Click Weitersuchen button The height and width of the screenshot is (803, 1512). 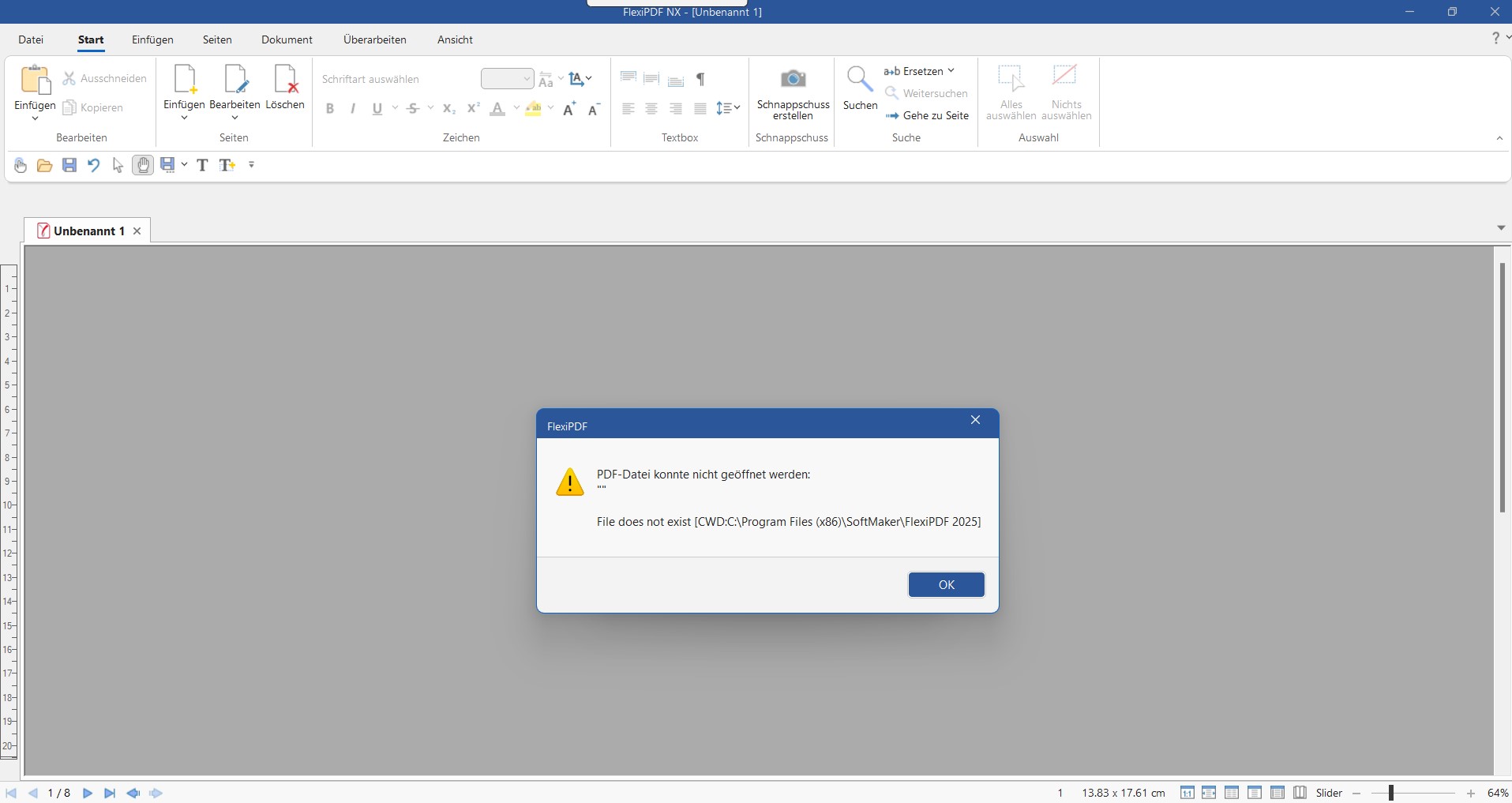(x=926, y=93)
